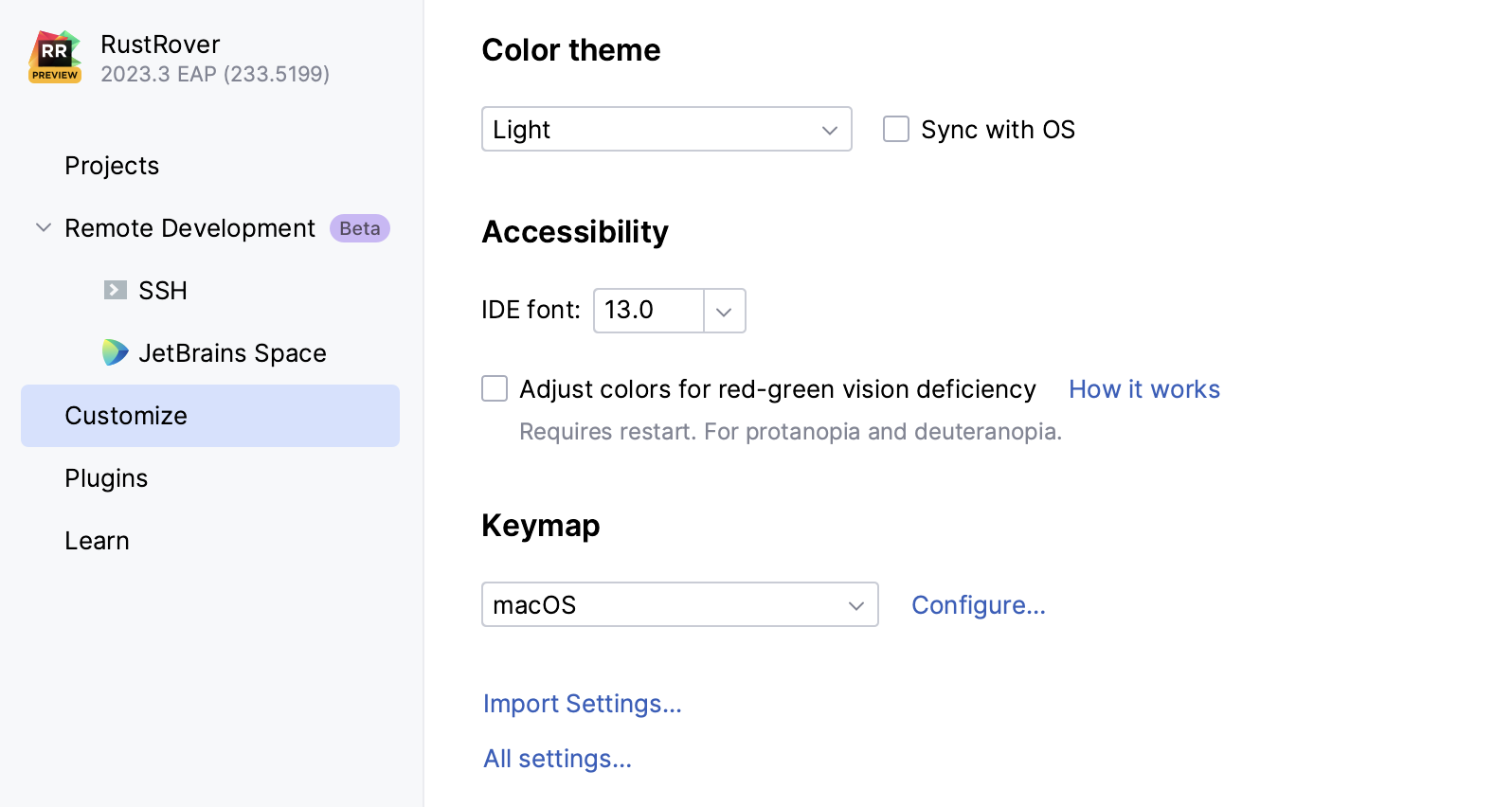This screenshot has height=807, width=1512.
Task: Click the SSH terminal icon
Action: point(116,290)
